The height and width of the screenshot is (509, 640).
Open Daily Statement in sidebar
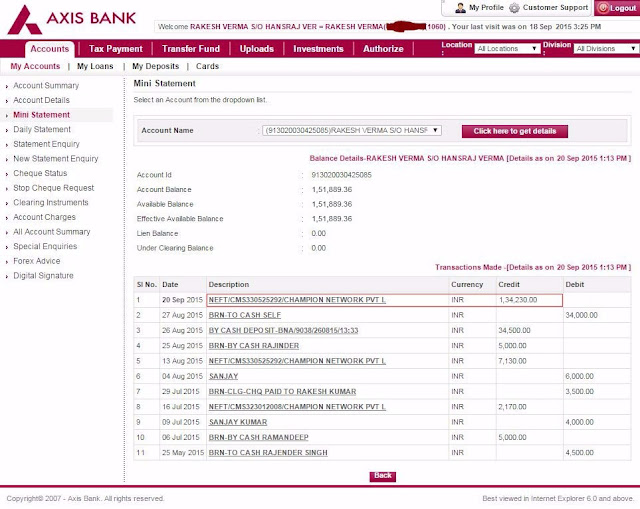point(42,130)
